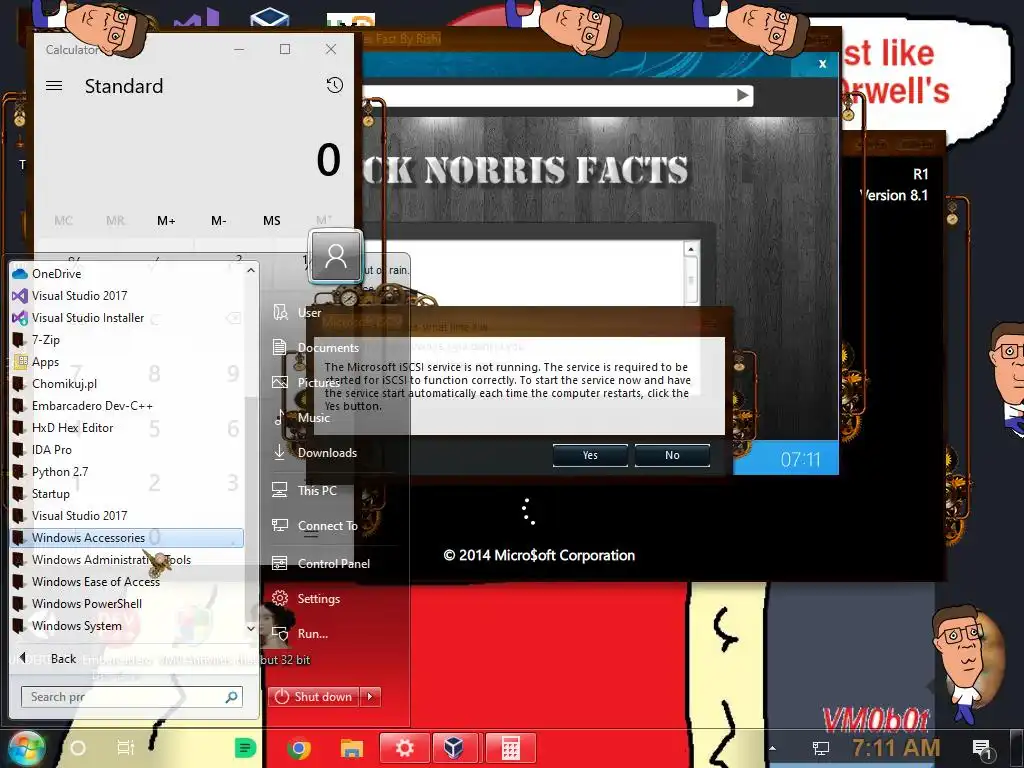Expand the Windows Accessories folder

127,537
